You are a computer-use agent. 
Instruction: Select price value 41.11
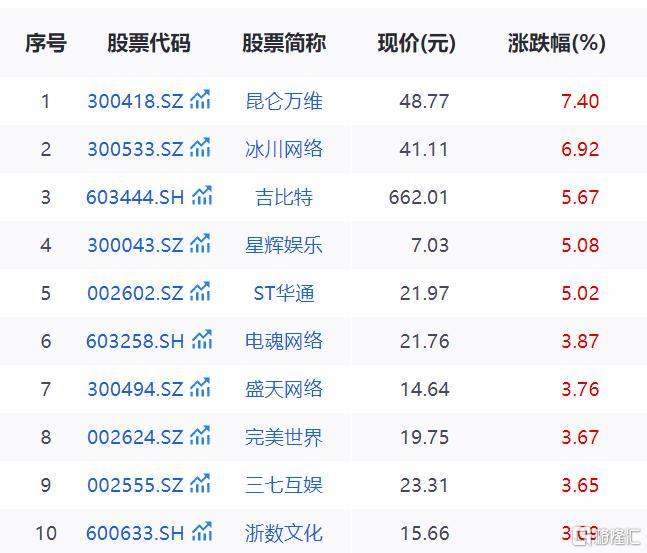click(424, 149)
